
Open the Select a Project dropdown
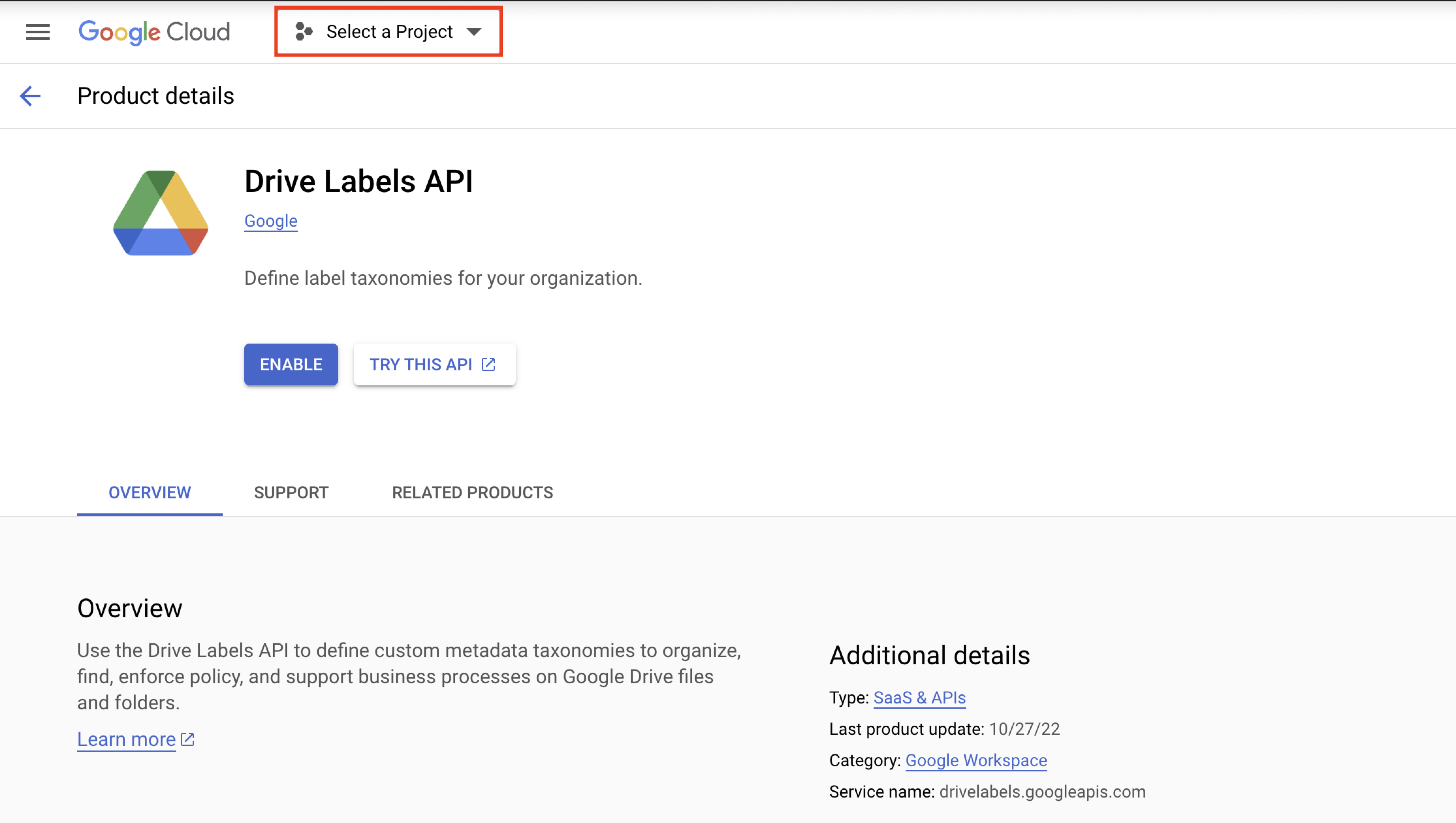click(389, 32)
